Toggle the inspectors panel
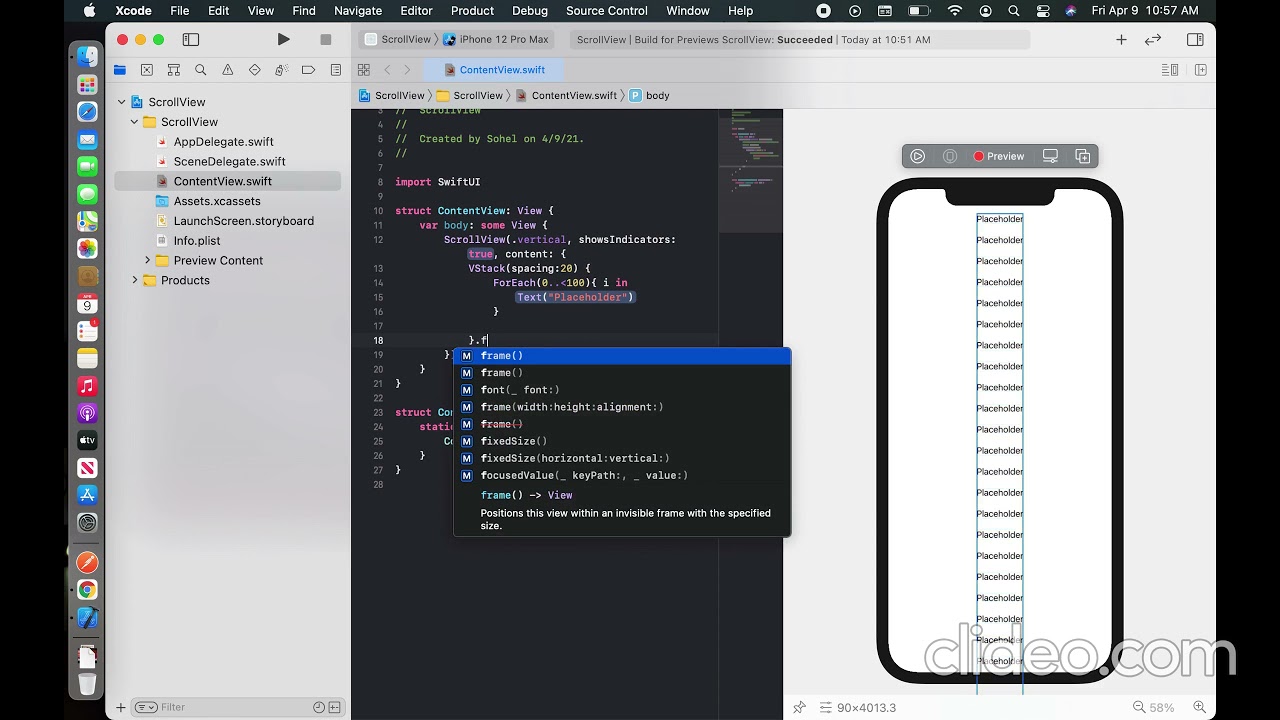The height and width of the screenshot is (720, 1280). (1195, 40)
